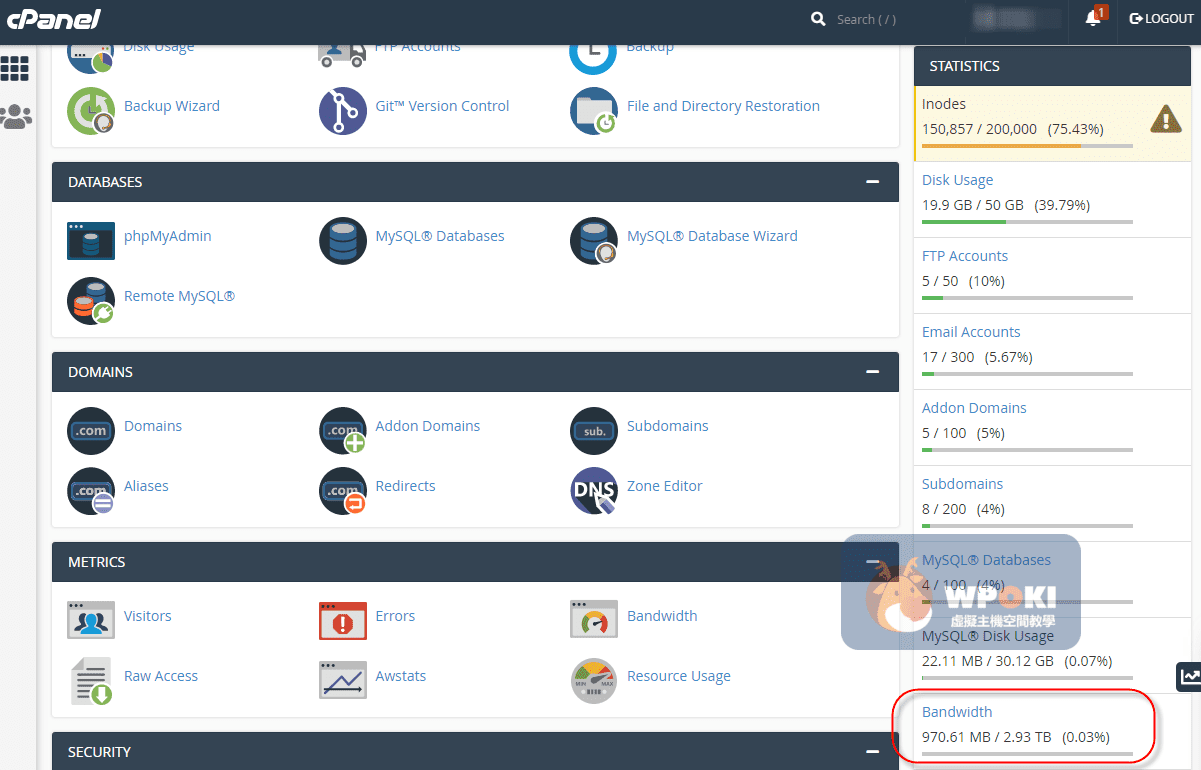The image size is (1201, 770).
Task: Collapse the Databases section
Action: point(872,182)
